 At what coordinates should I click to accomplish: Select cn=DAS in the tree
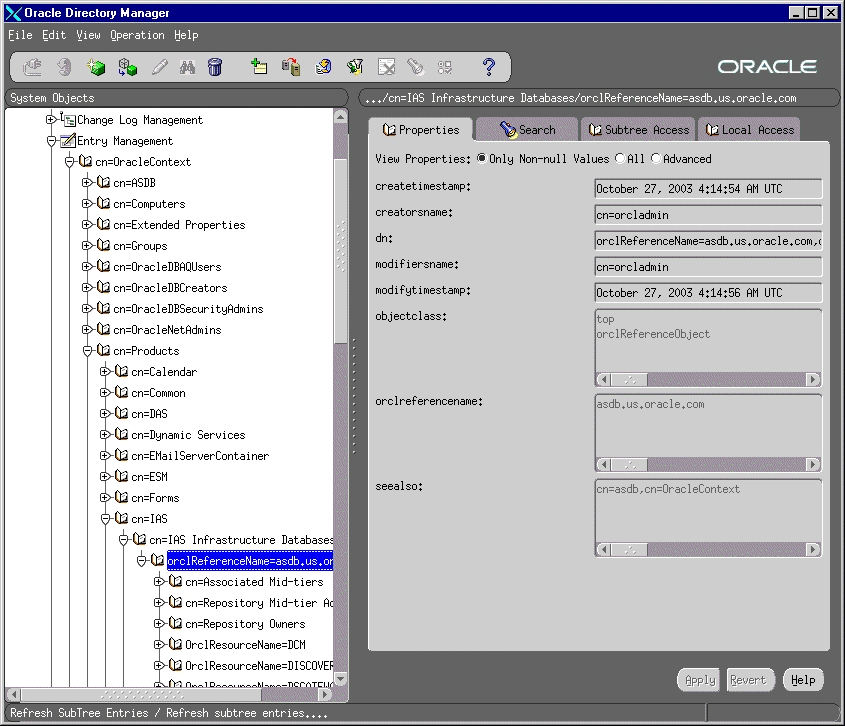[149, 413]
